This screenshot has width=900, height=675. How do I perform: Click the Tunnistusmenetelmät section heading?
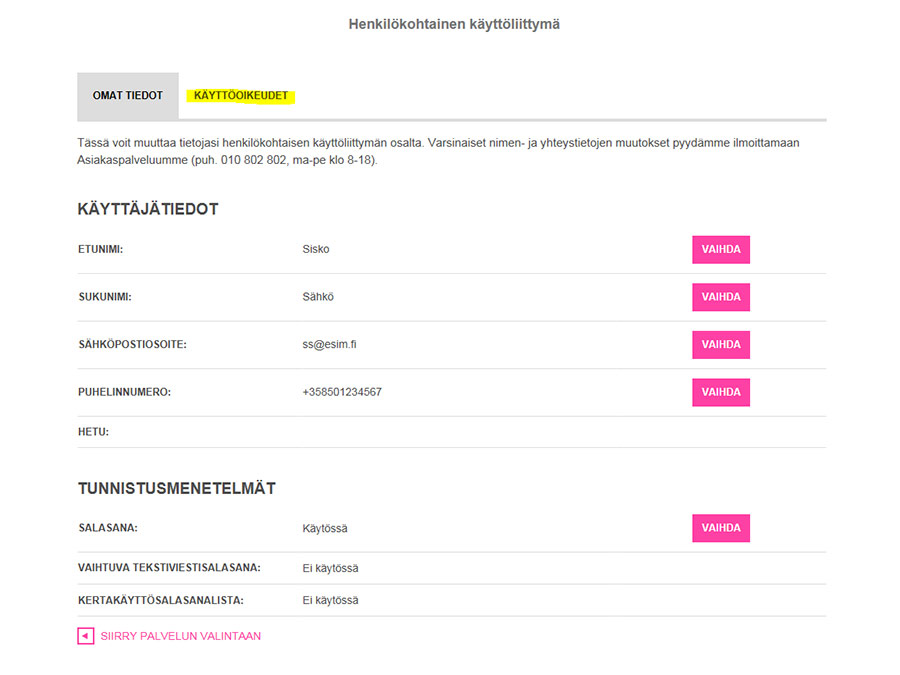point(177,488)
